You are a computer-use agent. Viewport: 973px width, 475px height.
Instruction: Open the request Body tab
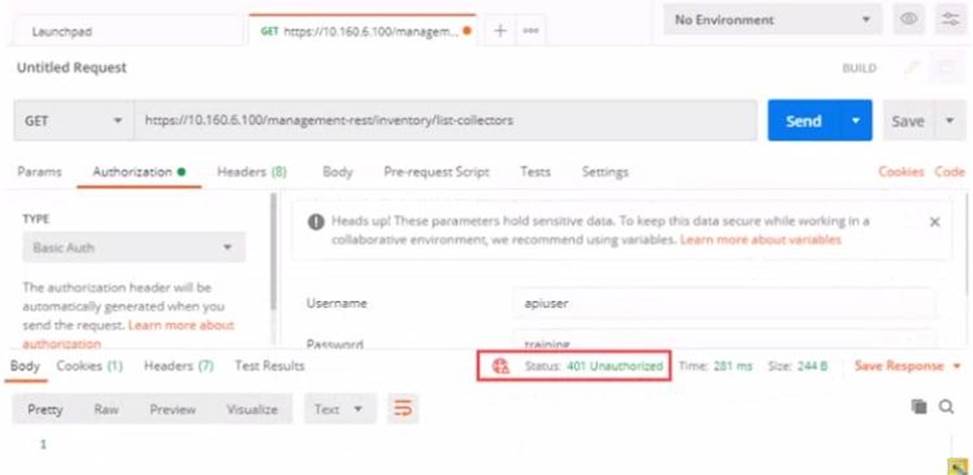338,172
